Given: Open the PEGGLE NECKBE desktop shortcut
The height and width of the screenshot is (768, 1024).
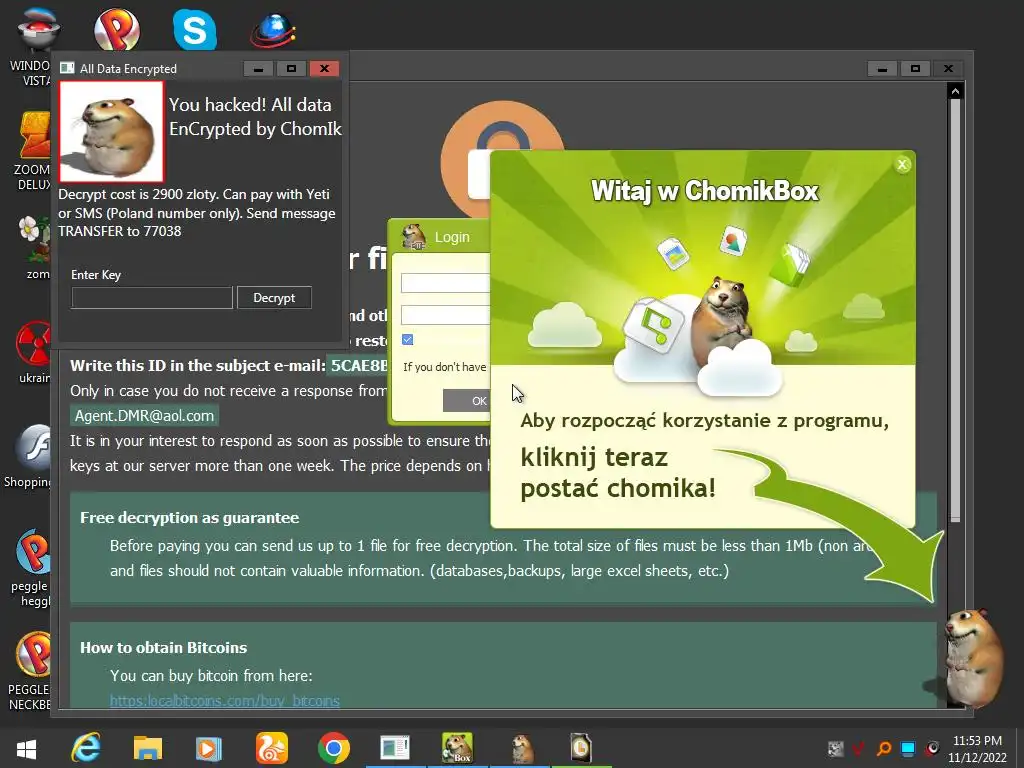Looking at the screenshot, I should (29, 671).
